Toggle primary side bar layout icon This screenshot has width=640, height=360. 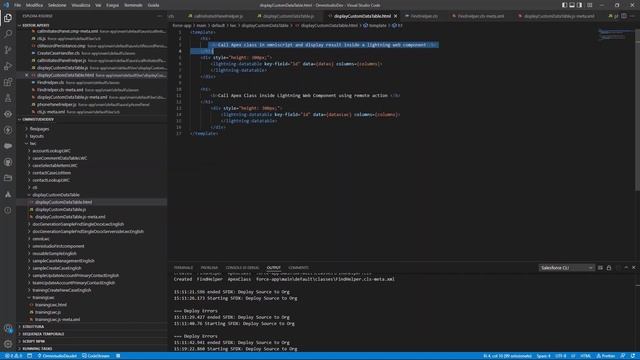[x=564, y=5]
